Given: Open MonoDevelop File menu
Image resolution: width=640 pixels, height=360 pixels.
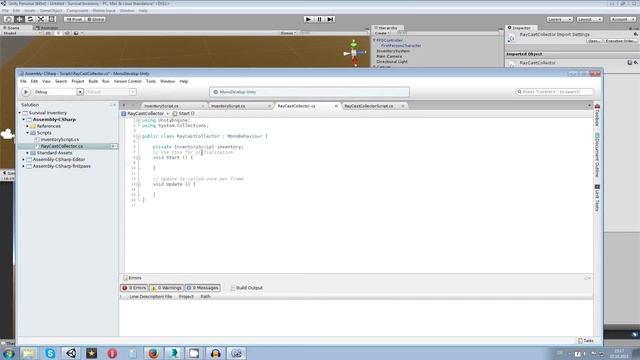Looking at the screenshot, I should [x=23, y=81].
